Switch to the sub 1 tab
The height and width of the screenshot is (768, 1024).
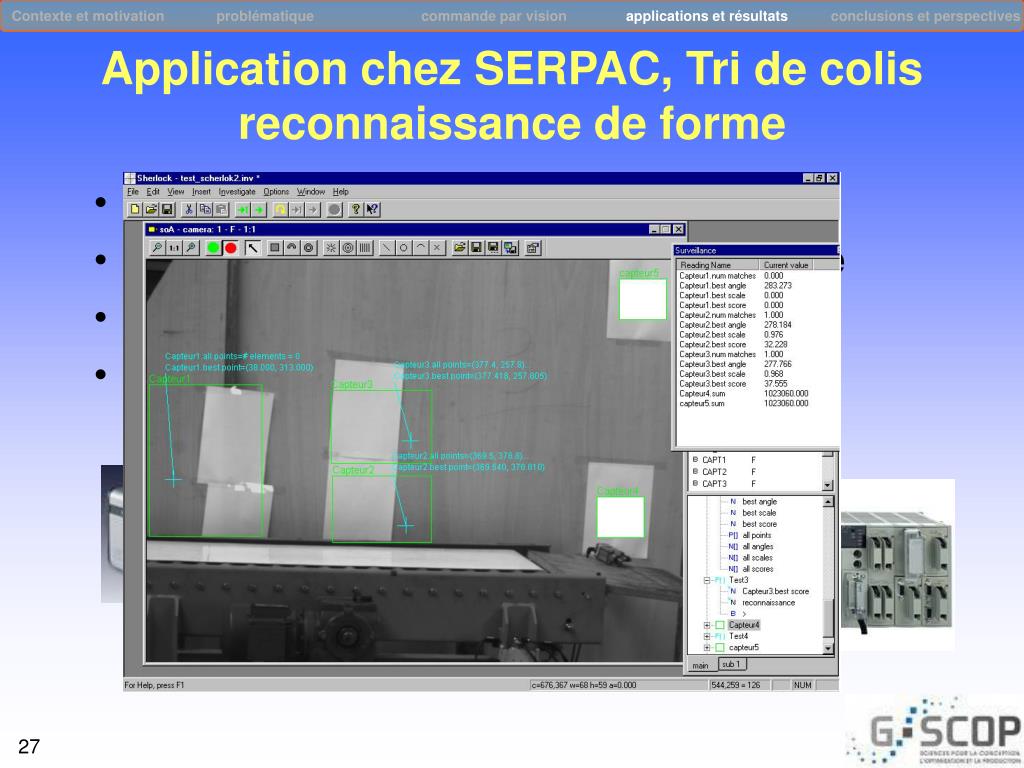click(x=731, y=664)
